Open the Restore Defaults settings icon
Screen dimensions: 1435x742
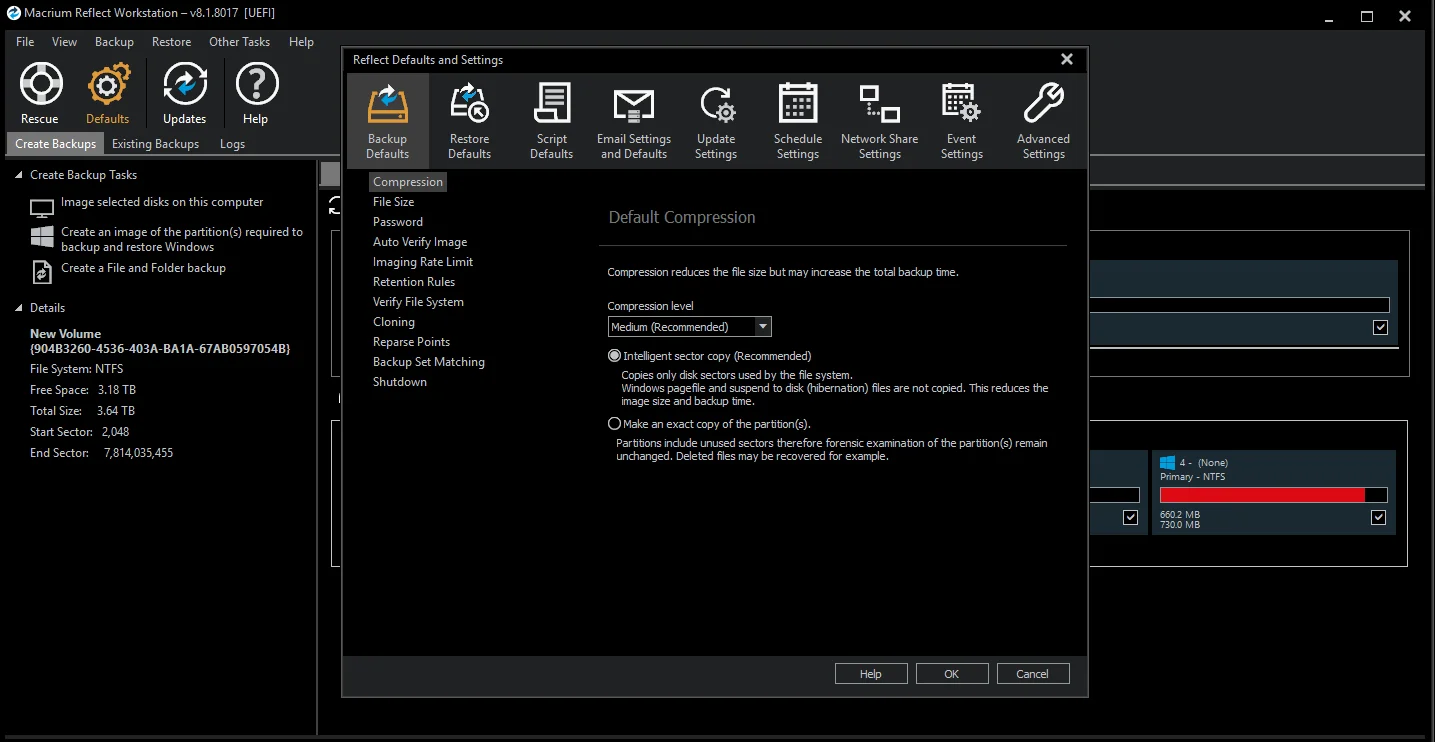[469, 105]
